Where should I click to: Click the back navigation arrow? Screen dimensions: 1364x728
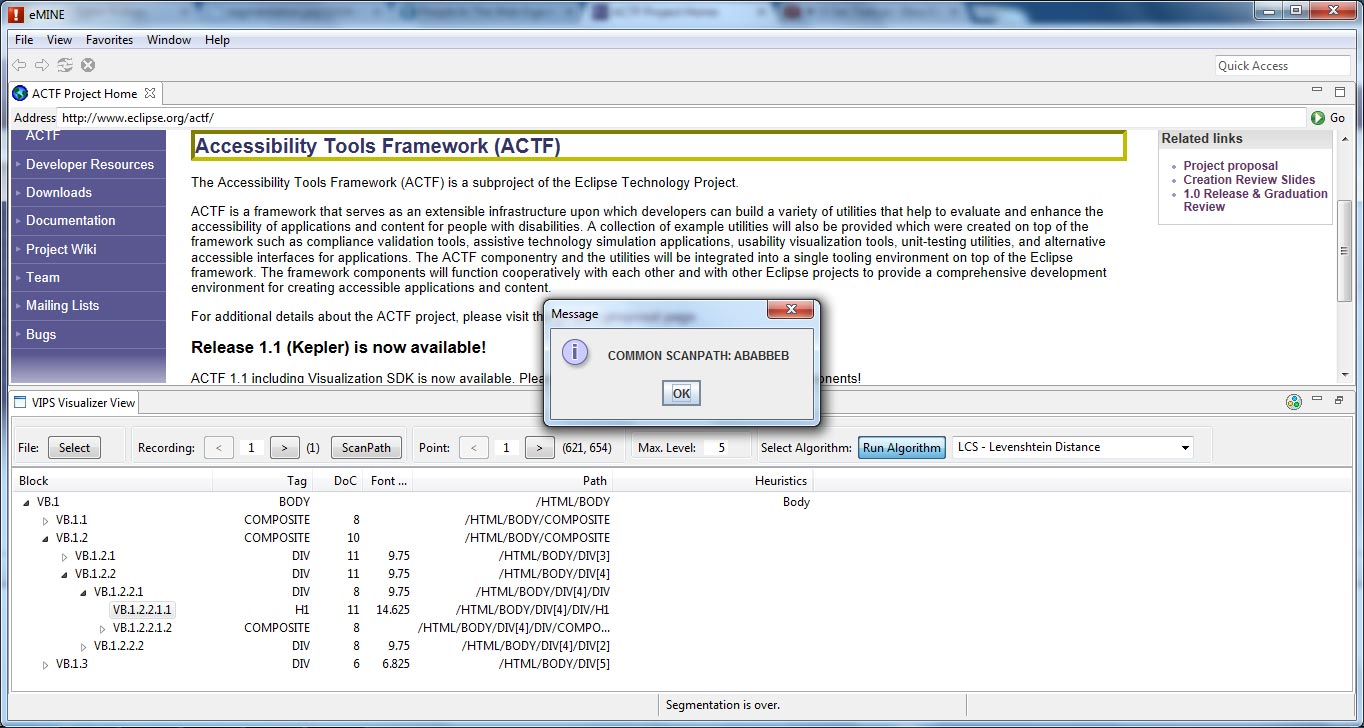18,65
